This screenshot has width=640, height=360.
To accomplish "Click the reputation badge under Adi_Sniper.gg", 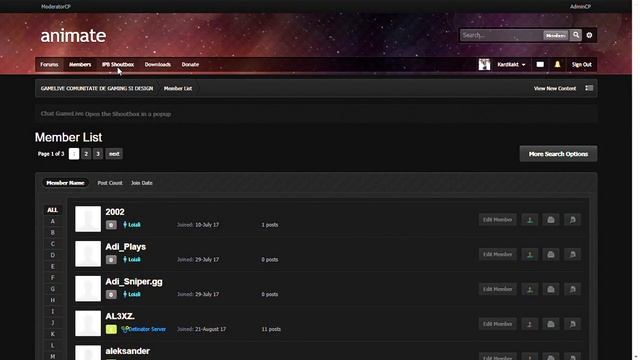I will pos(111,294).
